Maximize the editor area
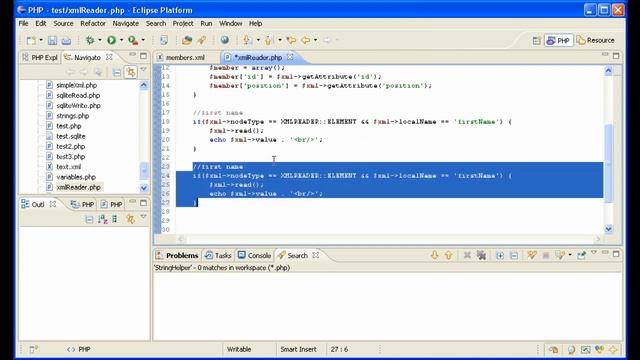 pos(616,56)
